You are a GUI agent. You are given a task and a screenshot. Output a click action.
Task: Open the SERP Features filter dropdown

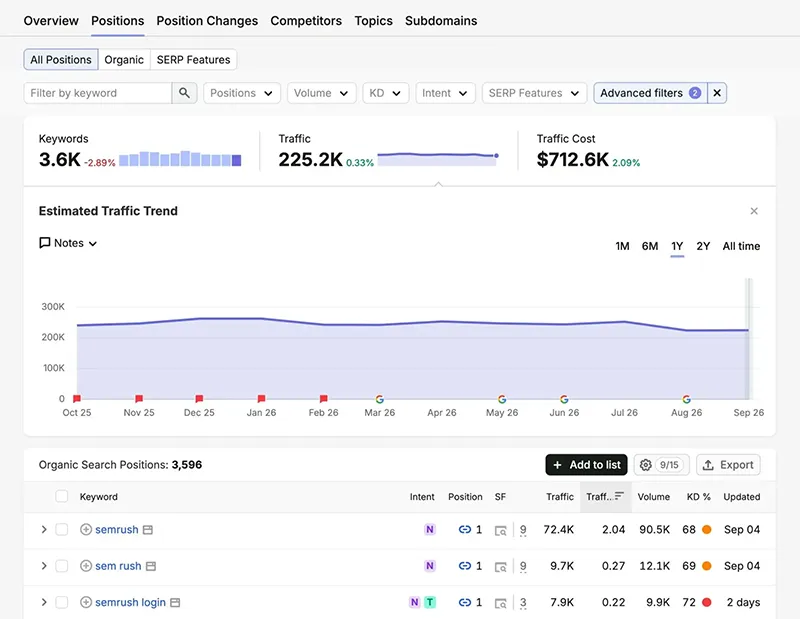point(535,93)
